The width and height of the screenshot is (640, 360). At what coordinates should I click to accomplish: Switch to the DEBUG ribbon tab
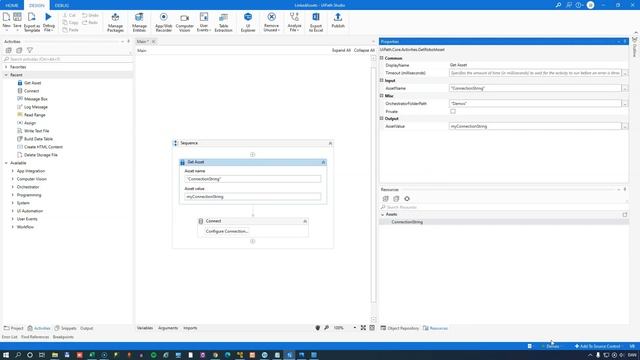(62, 5)
